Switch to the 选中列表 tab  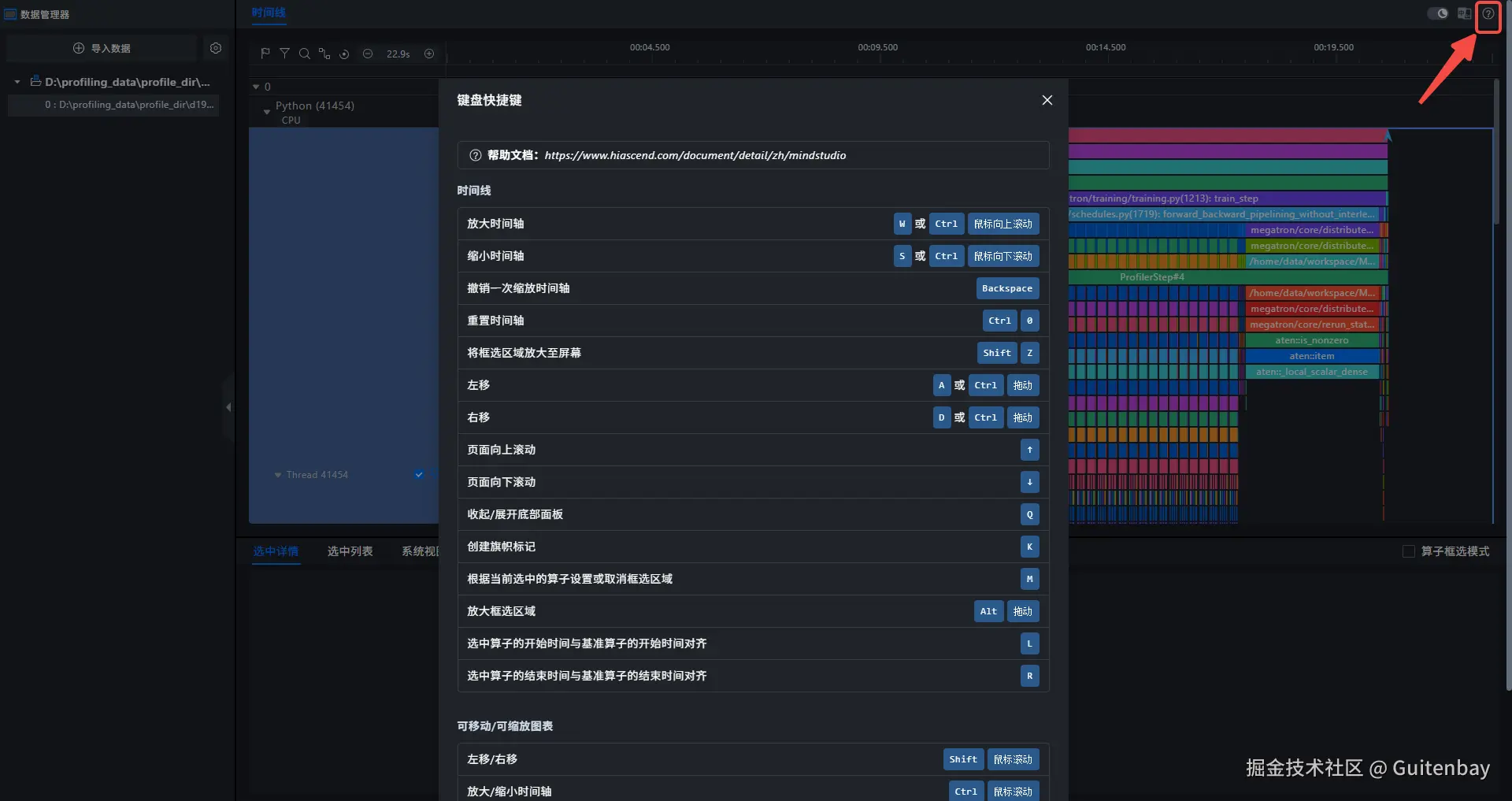350,551
